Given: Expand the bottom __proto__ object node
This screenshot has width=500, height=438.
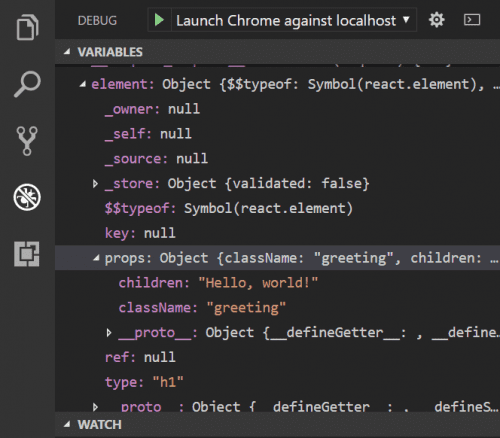Looking at the screenshot, I should pyautogui.click(x=95, y=407).
